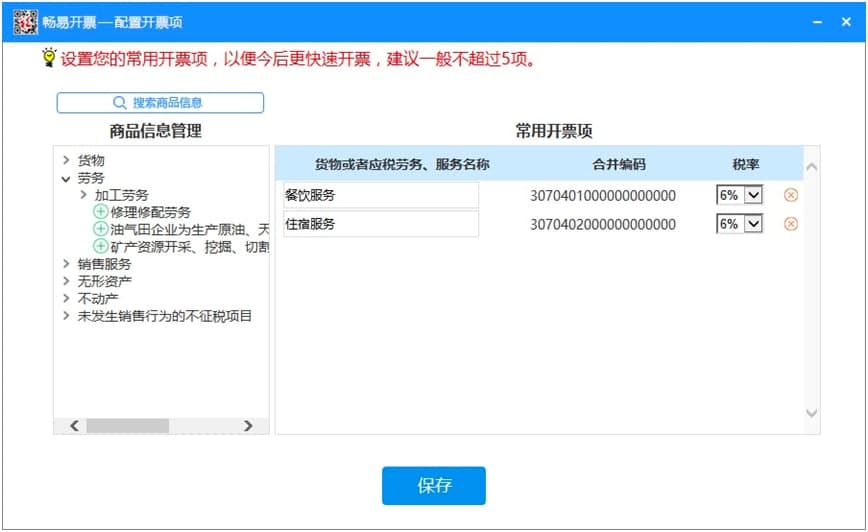Click the app QR logo in title bar
The height and width of the screenshot is (532, 868).
click(x=25, y=22)
